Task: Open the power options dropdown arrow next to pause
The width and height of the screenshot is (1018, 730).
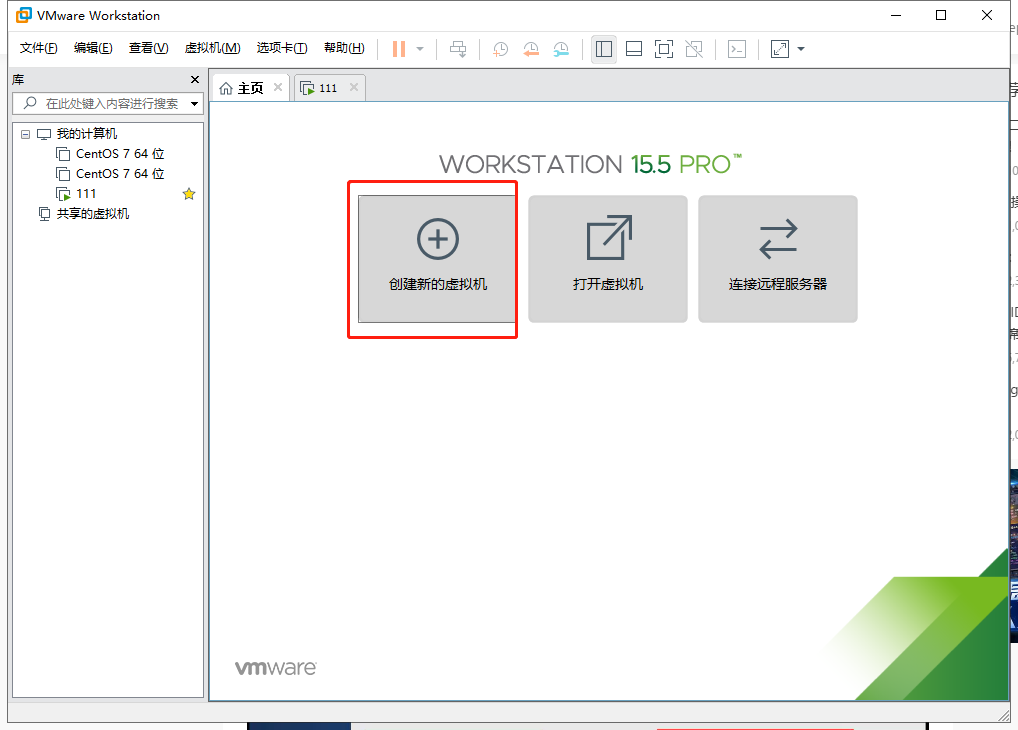Action: 420,49
